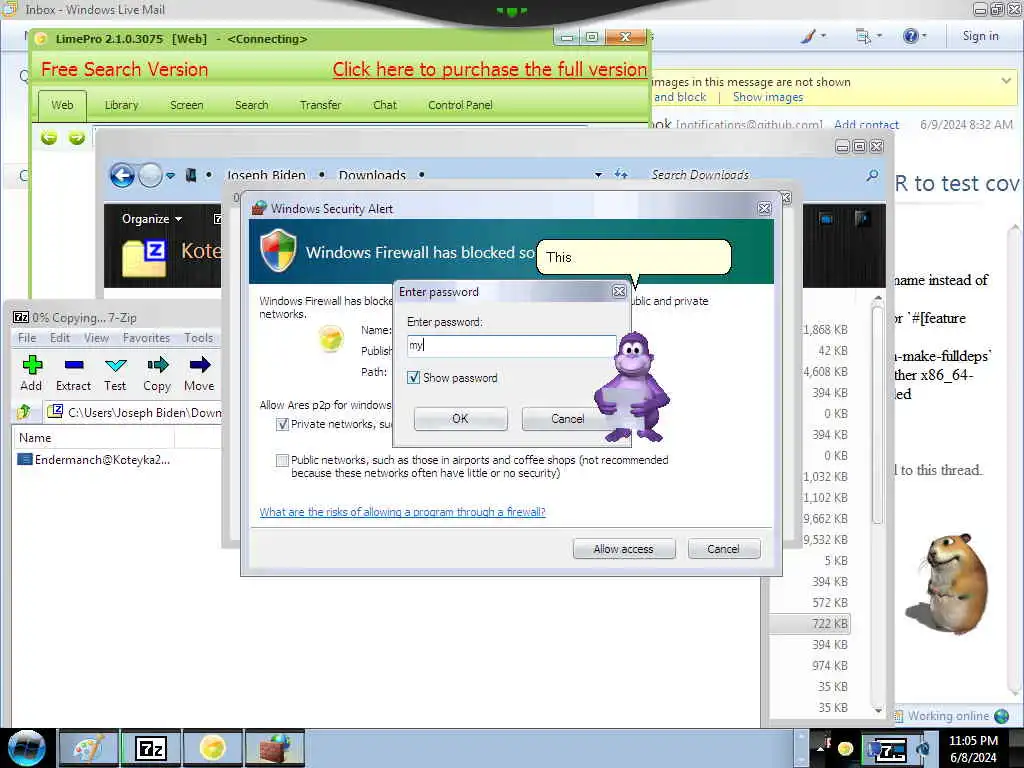Viewport: 1024px width, 768px height.
Task: Switch to the Search tab in LimePro
Action: [251, 105]
